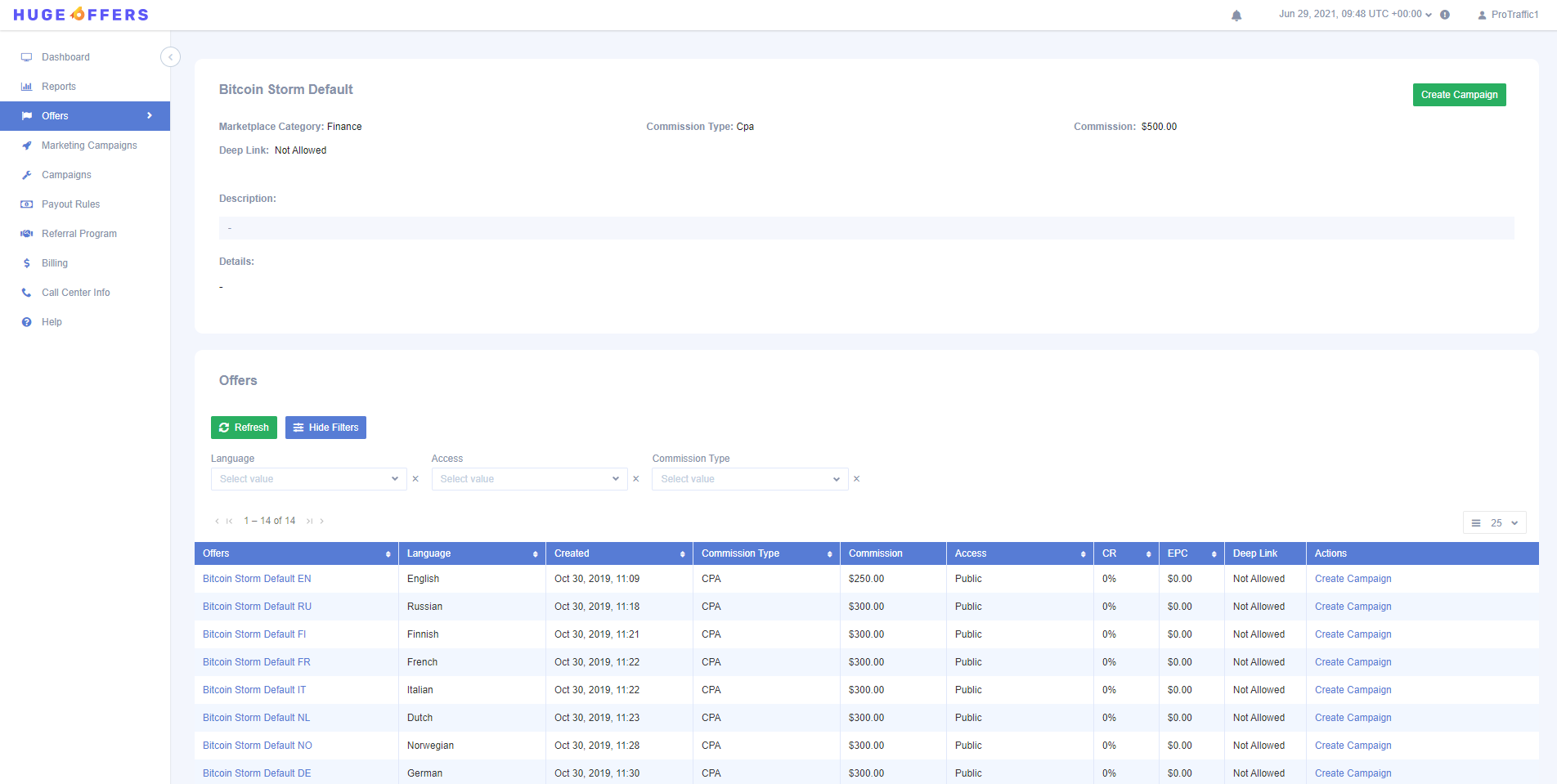This screenshot has height=784, width=1557.
Task: Open the Bitcoin Storm Default NL offer
Action: [257, 718]
